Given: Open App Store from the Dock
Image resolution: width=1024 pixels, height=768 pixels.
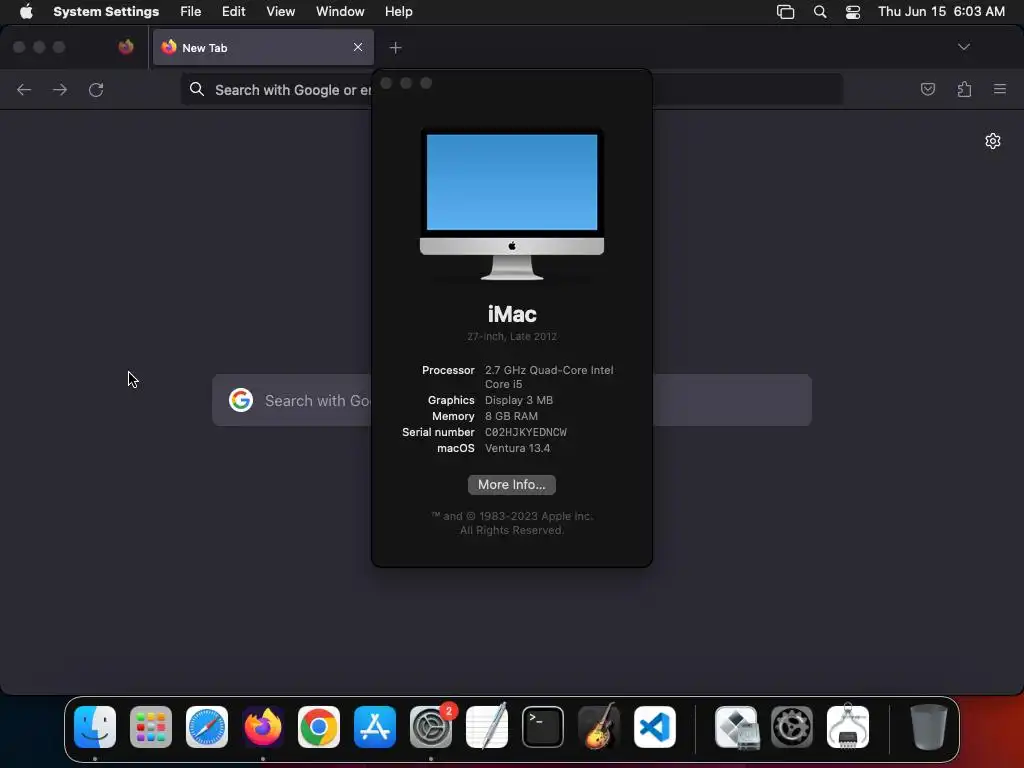Looking at the screenshot, I should click(x=375, y=727).
